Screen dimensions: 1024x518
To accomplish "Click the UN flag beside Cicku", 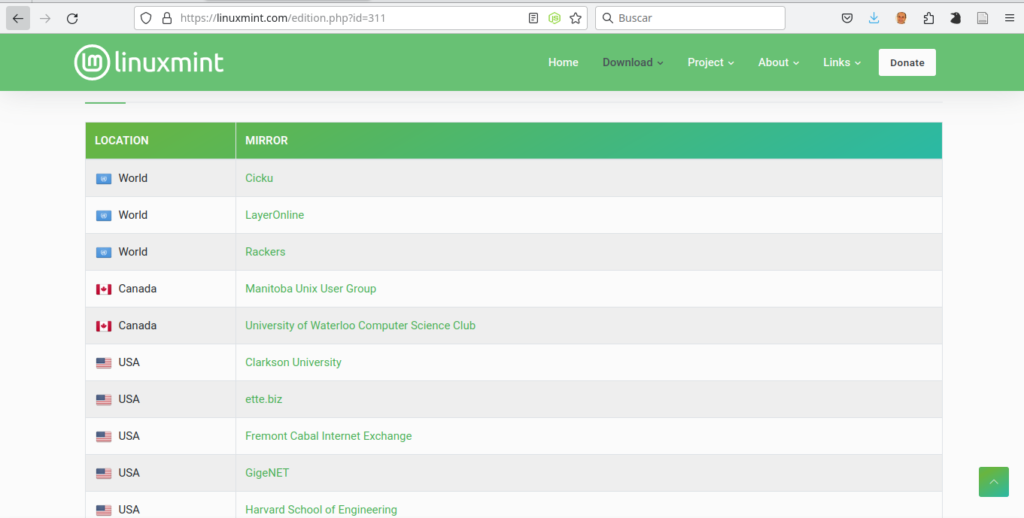I will click(104, 178).
